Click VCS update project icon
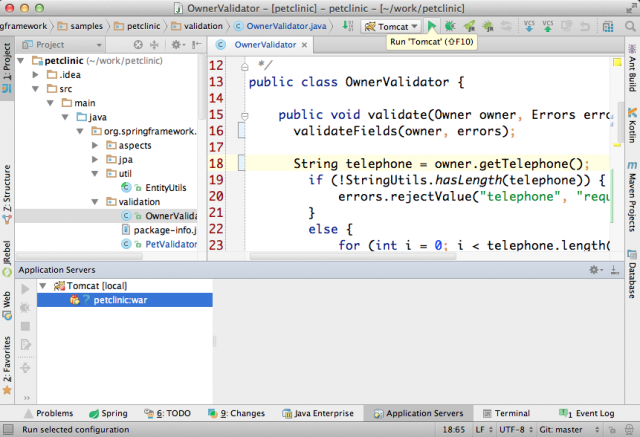The image size is (640, 437). point(529,26)
